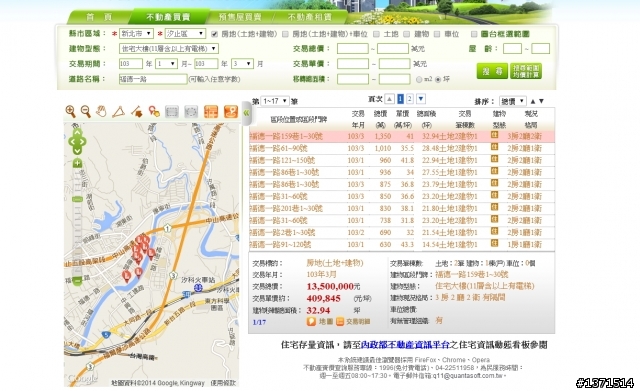Click the 交易總價 minimum input field

(353, 49)
